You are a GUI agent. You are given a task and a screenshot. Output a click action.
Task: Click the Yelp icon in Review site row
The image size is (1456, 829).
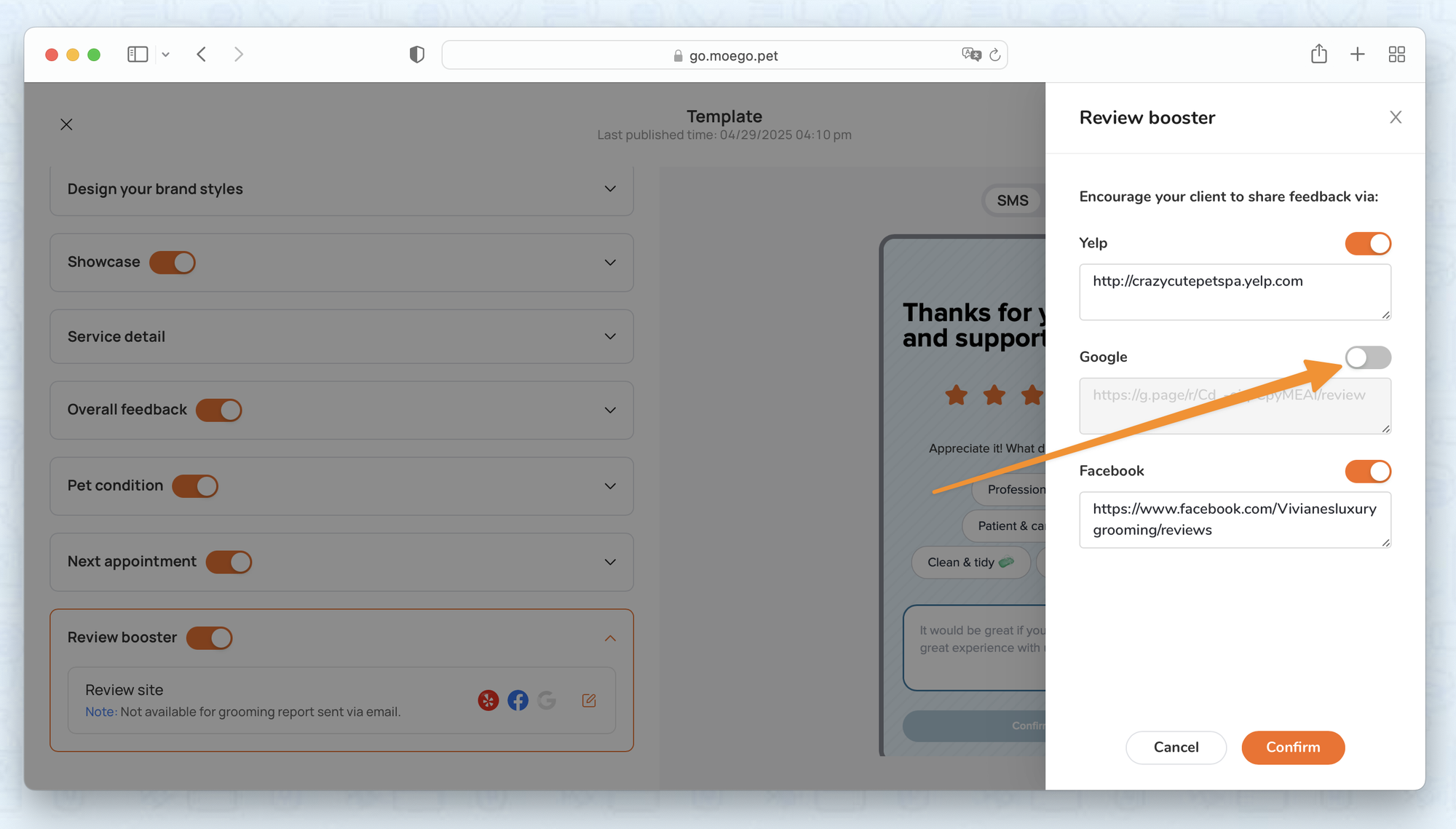point(488,700)
